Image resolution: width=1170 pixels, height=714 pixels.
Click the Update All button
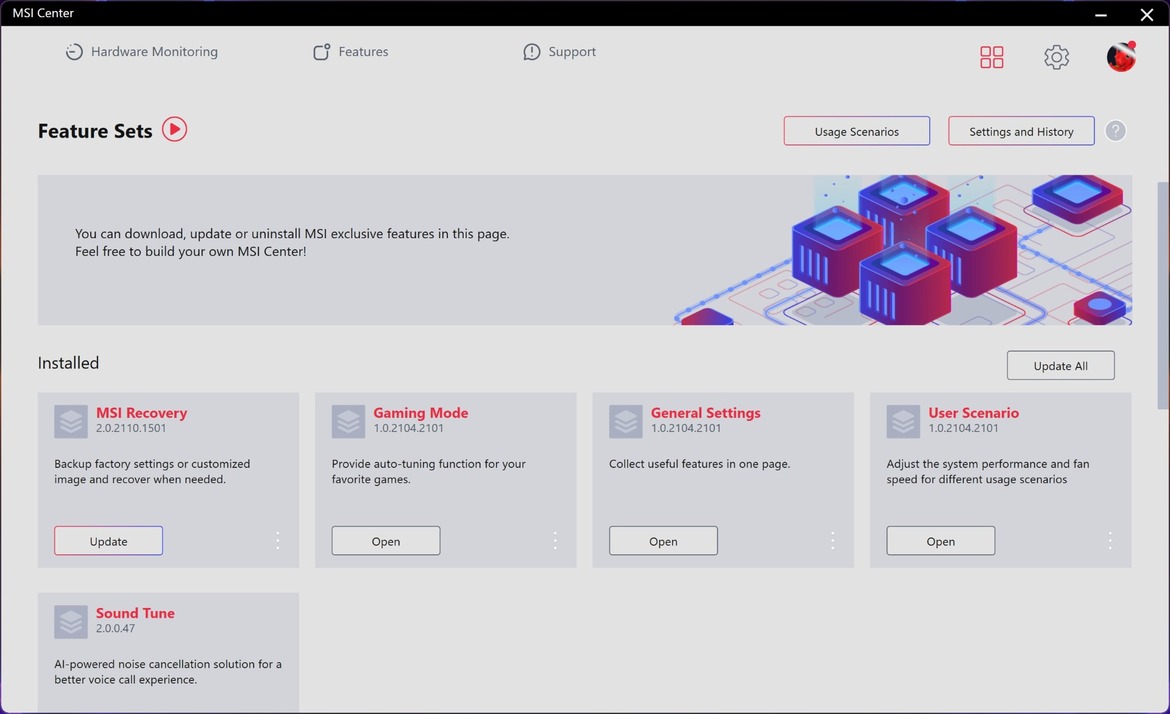(1060, 366)
